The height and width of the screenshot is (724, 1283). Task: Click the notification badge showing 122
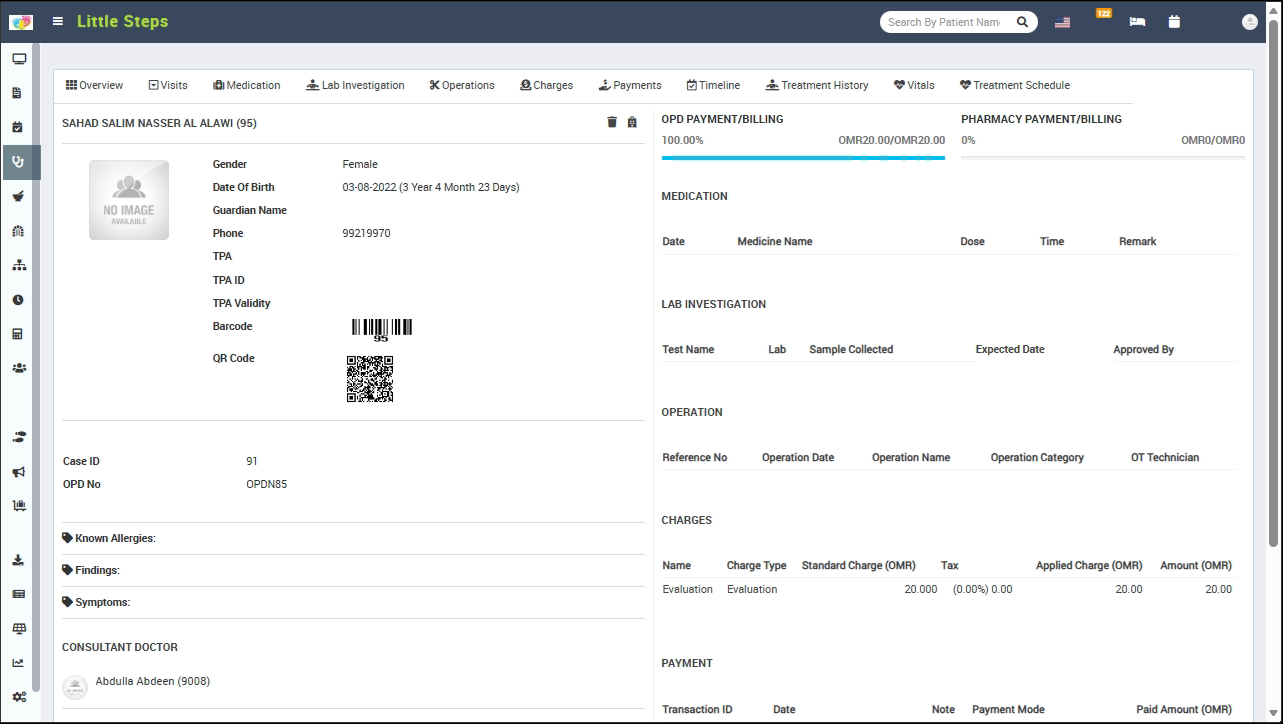1103,15
